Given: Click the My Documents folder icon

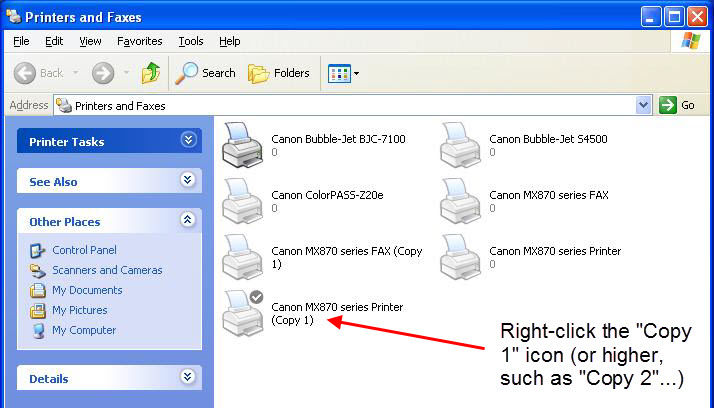Looking at the screenshot, I should point(37,291).
